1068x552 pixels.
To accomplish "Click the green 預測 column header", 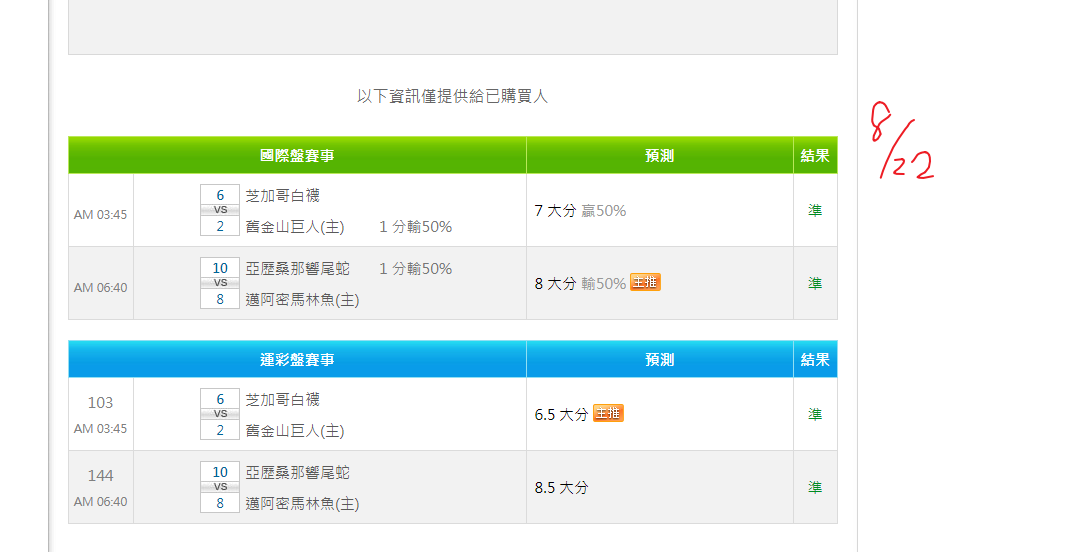I will click(659, 156).
